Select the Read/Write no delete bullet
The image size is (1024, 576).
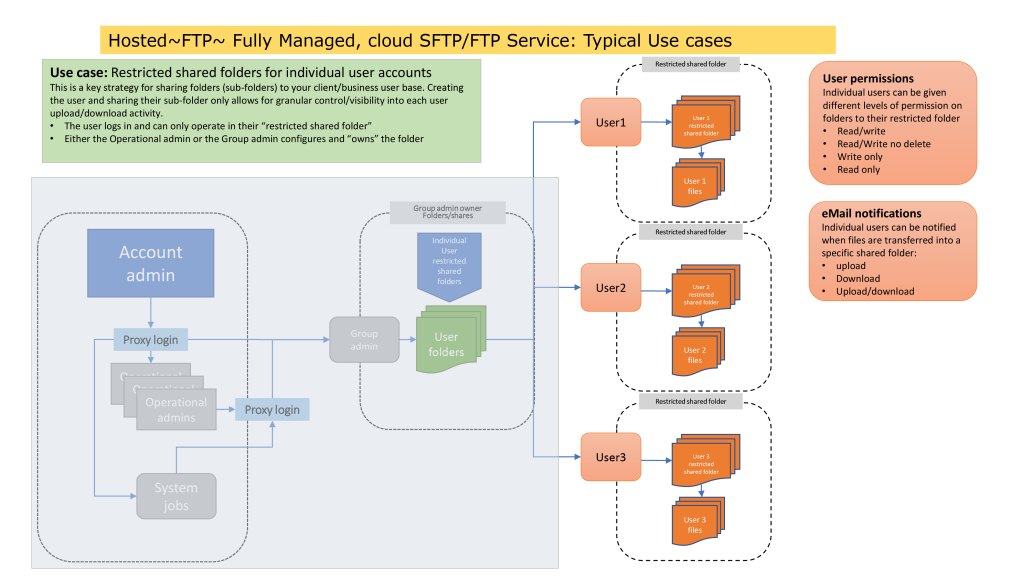(x=877, y=144)
